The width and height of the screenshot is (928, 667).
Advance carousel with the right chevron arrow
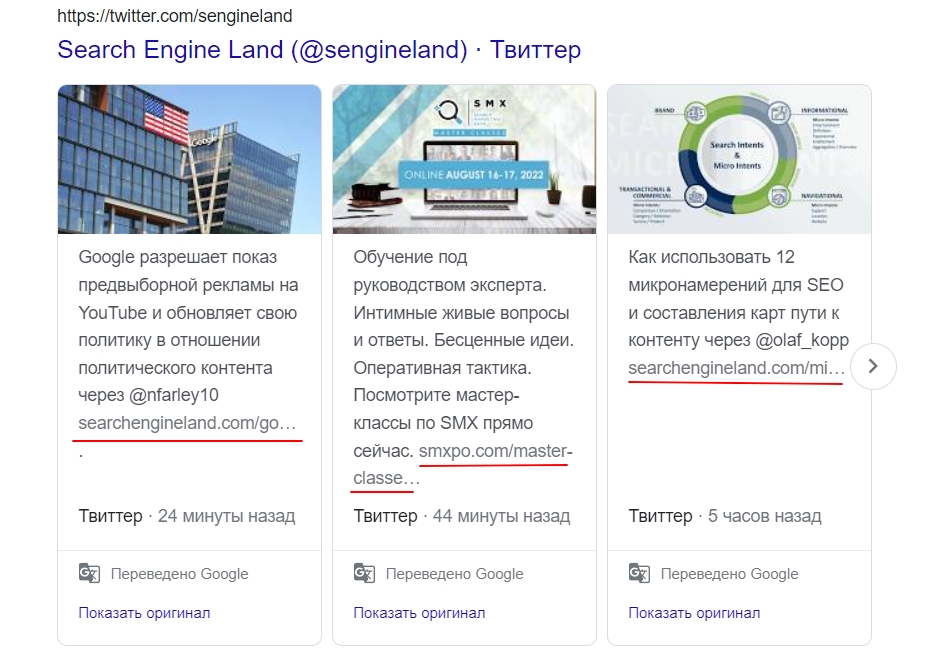pyautogui.click(x=873, y=366)
